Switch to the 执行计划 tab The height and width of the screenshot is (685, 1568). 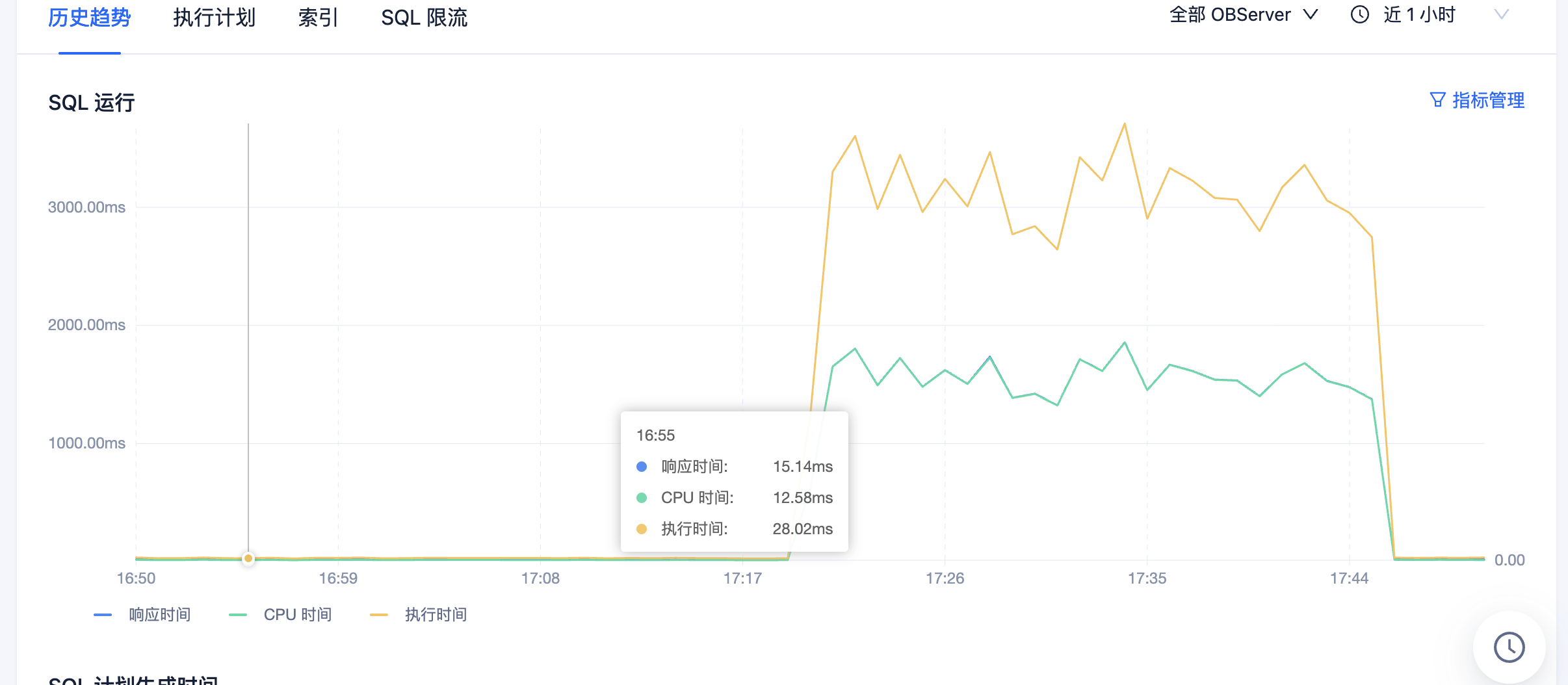click(214, 18)
